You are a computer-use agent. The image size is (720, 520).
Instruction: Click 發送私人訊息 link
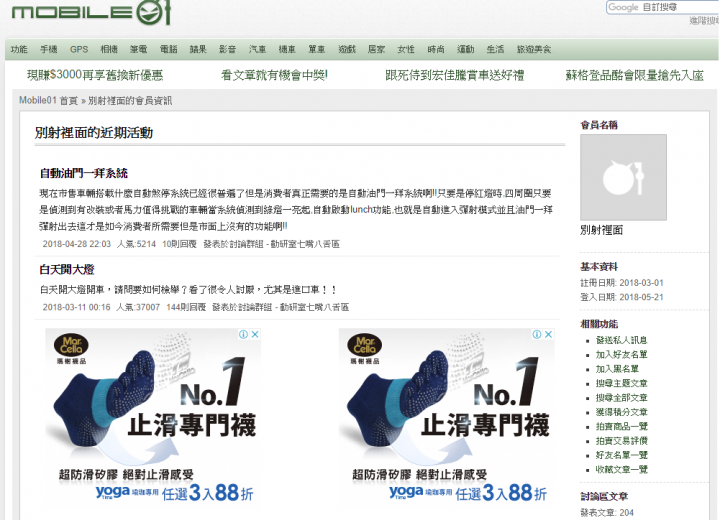click(621, 340)
